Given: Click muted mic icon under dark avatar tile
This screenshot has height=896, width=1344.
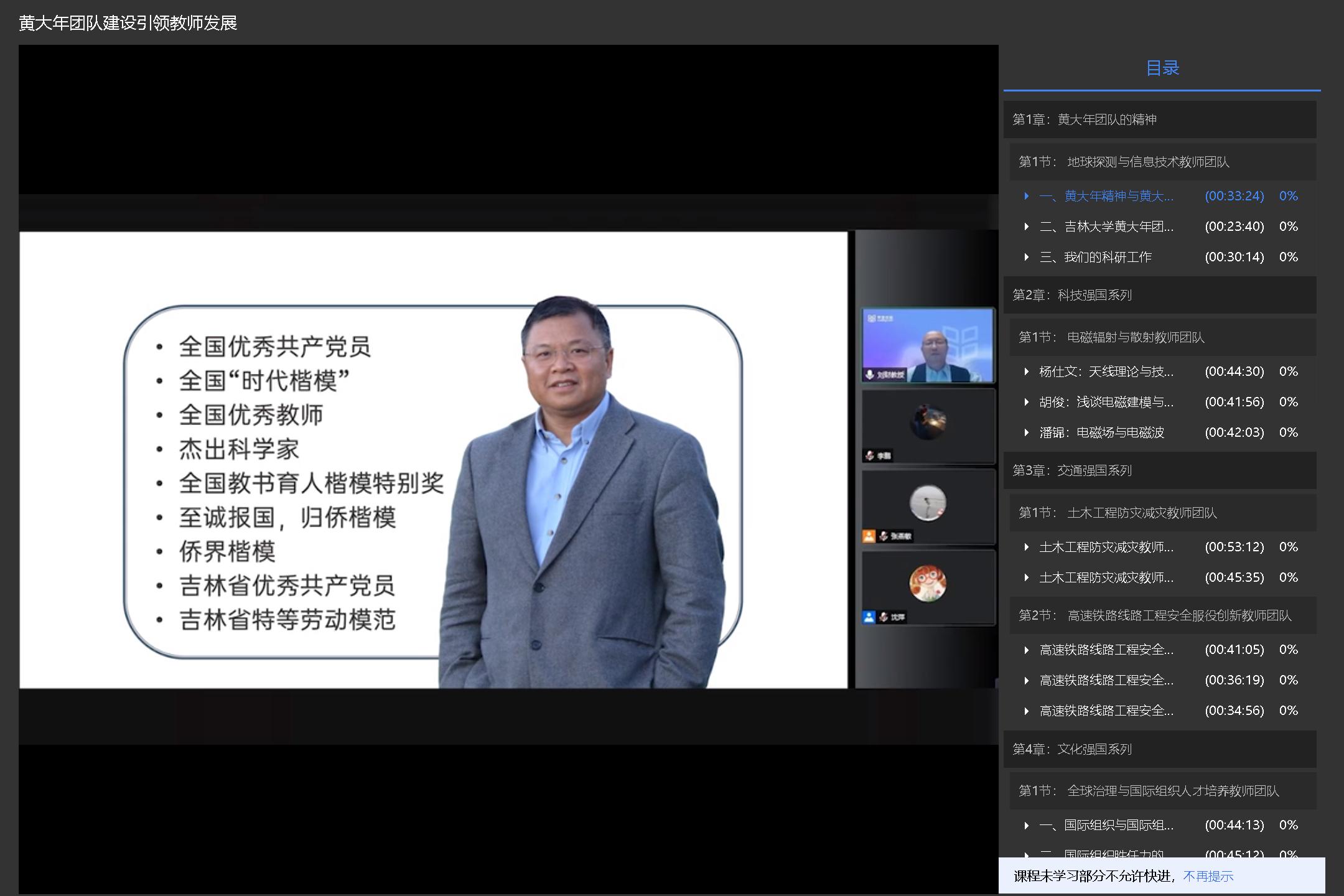Looking at the screenshot, I should pyautogui.click(x=870, y=455).
